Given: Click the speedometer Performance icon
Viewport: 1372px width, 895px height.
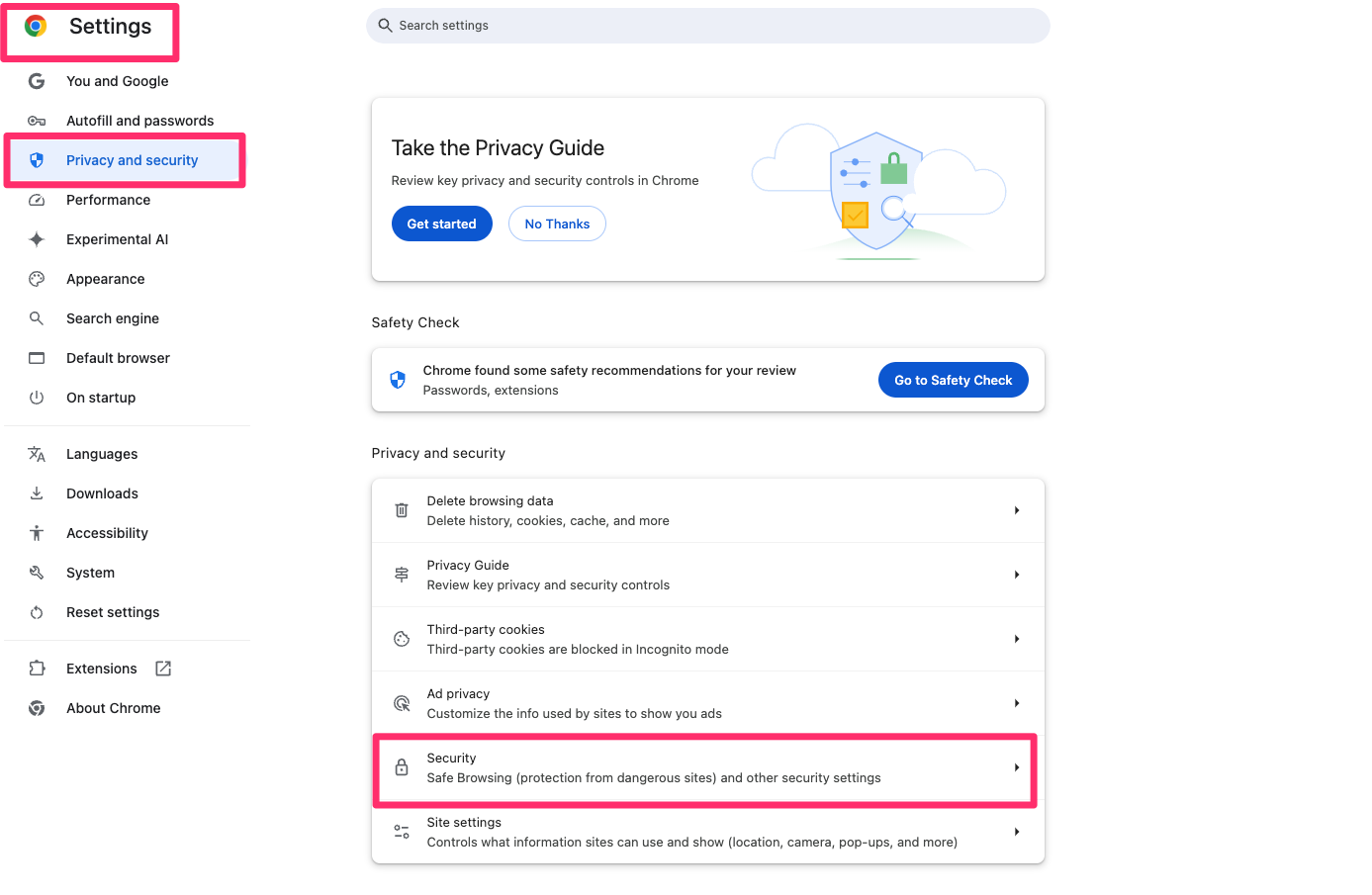Looking at the screenshot, I should 37,200.
